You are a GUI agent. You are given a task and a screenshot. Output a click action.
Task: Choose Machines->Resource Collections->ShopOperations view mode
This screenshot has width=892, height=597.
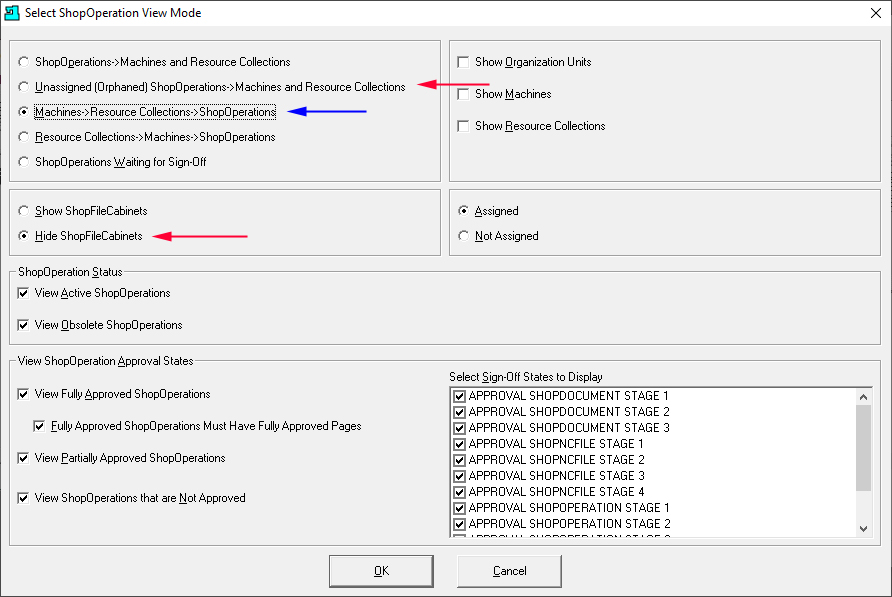[23, 112]
